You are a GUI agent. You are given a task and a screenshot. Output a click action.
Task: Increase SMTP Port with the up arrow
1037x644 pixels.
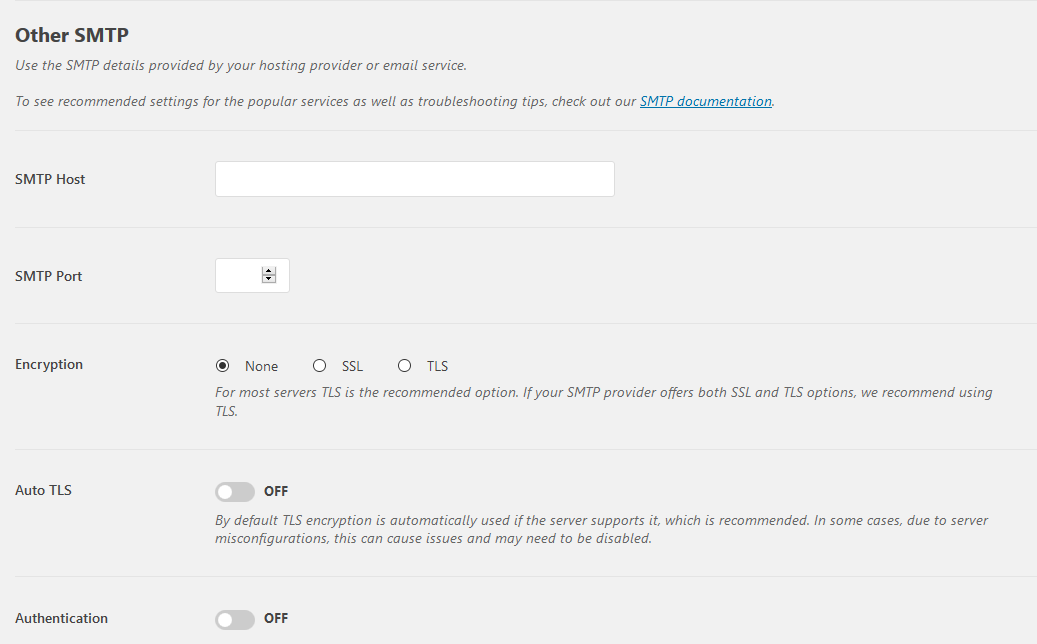coord(268,271)
